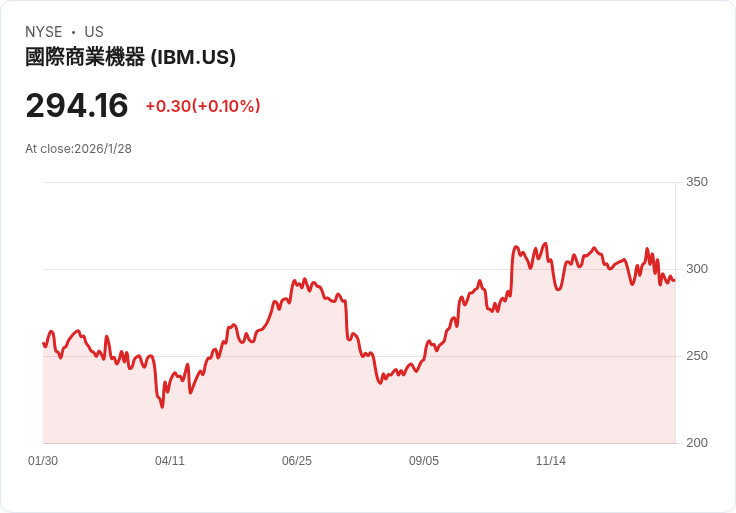Select the 294.16 closing price
The width and height of the screenshot is (736, 513).
pyautogui.click(x=77, y=106)
